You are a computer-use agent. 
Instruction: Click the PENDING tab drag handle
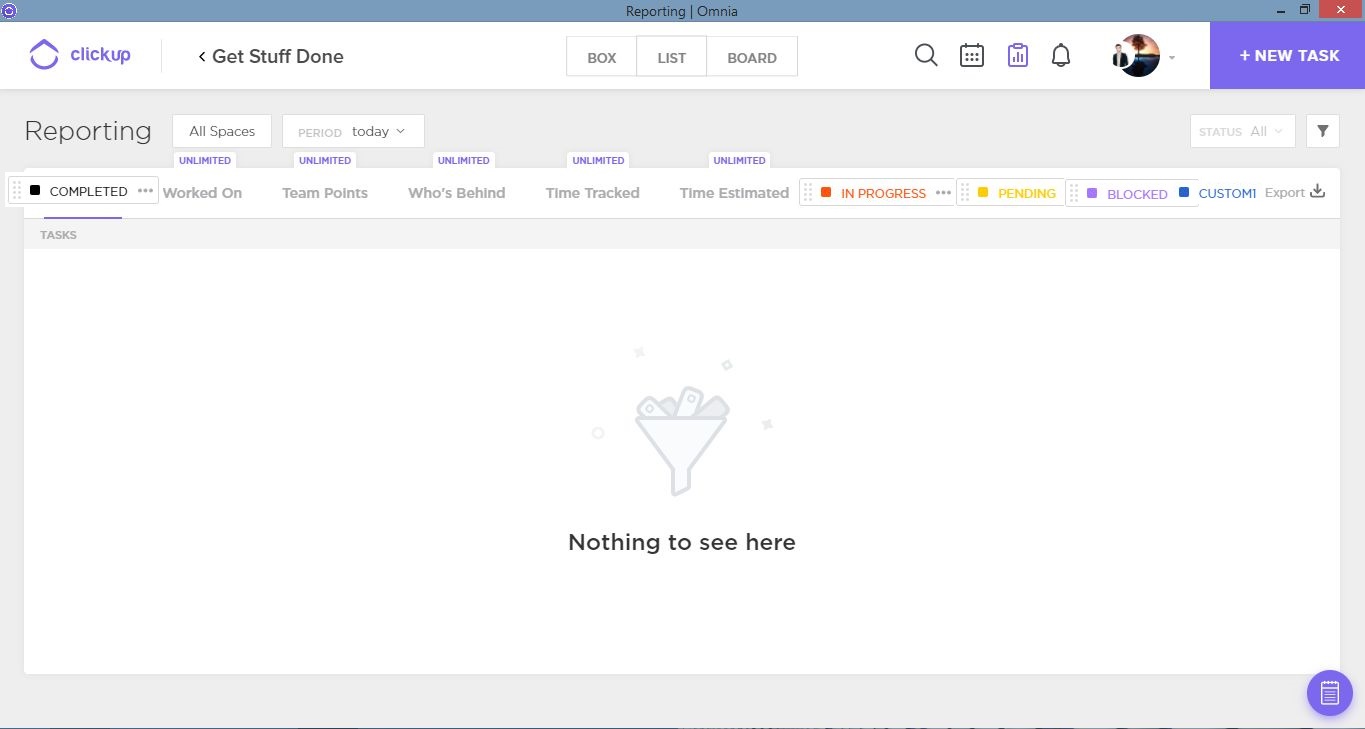(965, 193)
